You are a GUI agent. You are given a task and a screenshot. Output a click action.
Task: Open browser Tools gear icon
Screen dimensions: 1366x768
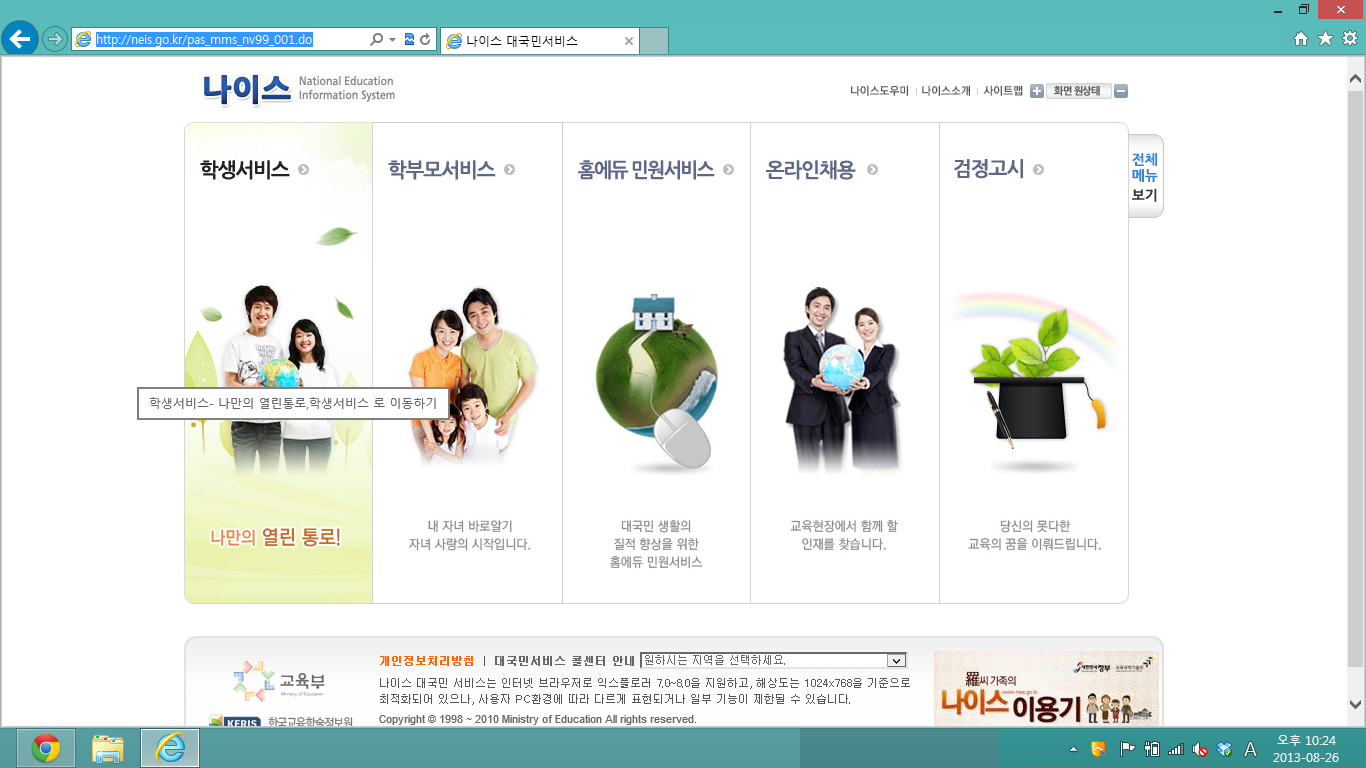tap(1349, 38)
